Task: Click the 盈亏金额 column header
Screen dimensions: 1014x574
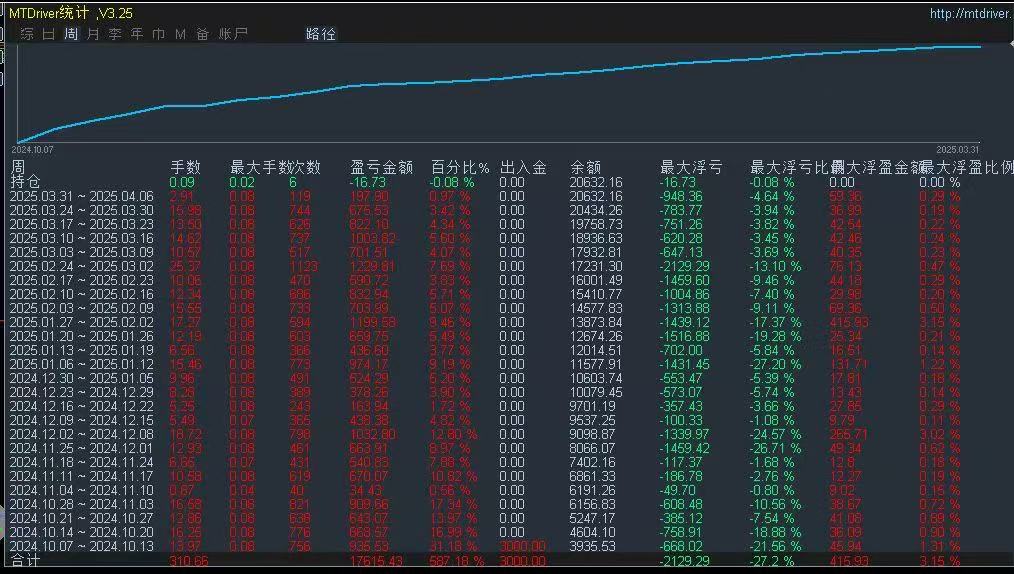Action: pos(382,167)
